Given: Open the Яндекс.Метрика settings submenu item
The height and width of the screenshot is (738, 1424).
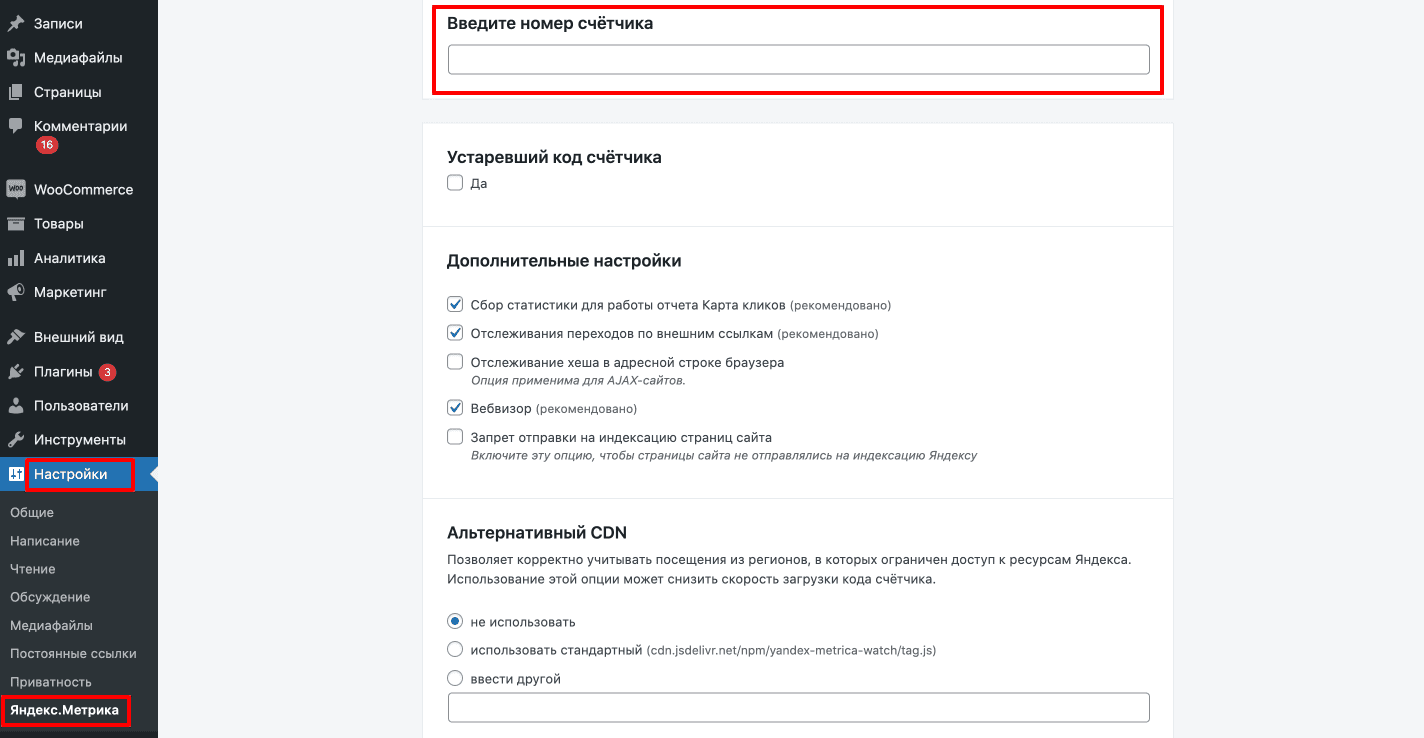Looking at the screenshot, I should pyautogui.click(x=64, y=710).
